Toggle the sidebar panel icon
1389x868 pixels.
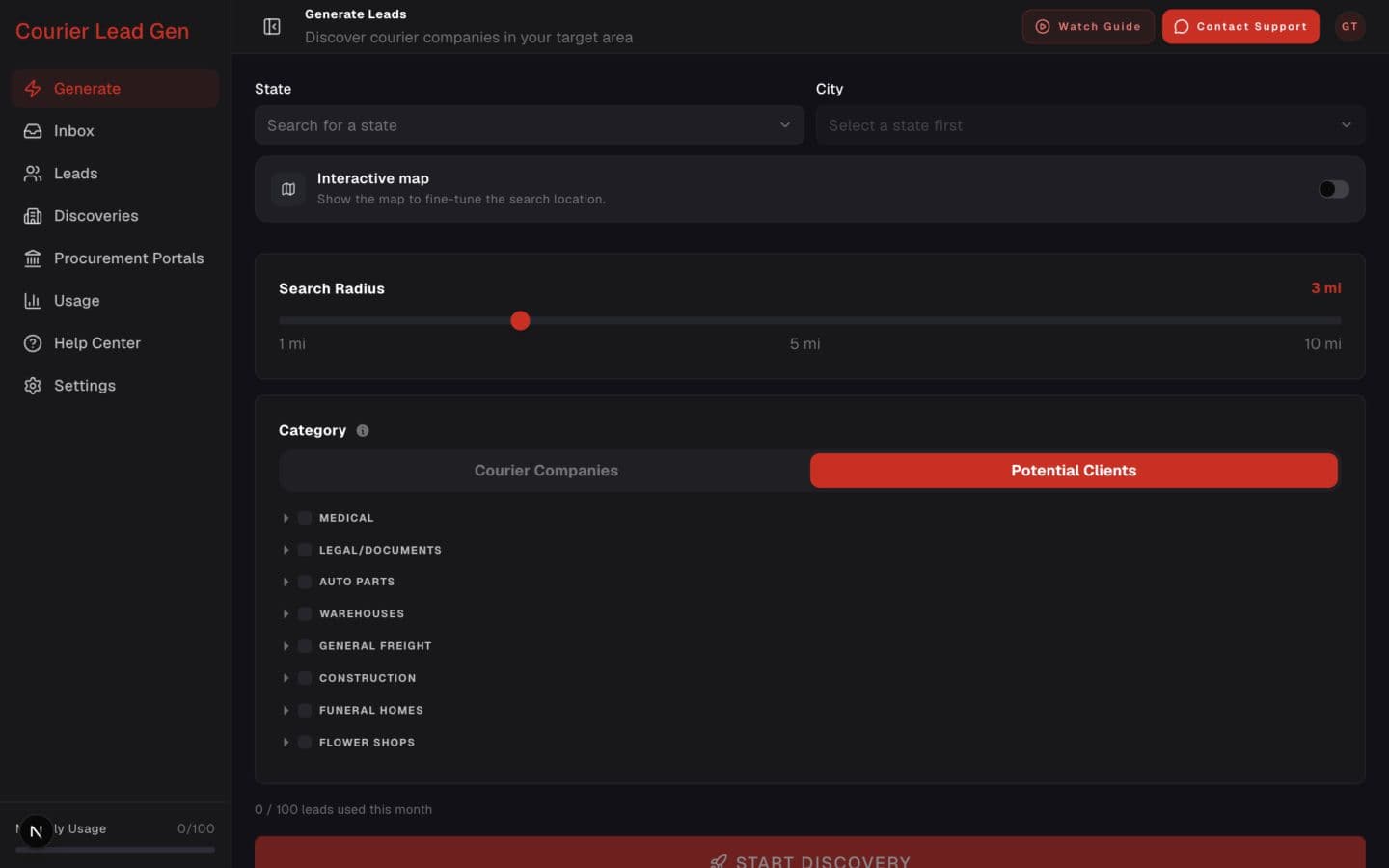click(272, 27)
